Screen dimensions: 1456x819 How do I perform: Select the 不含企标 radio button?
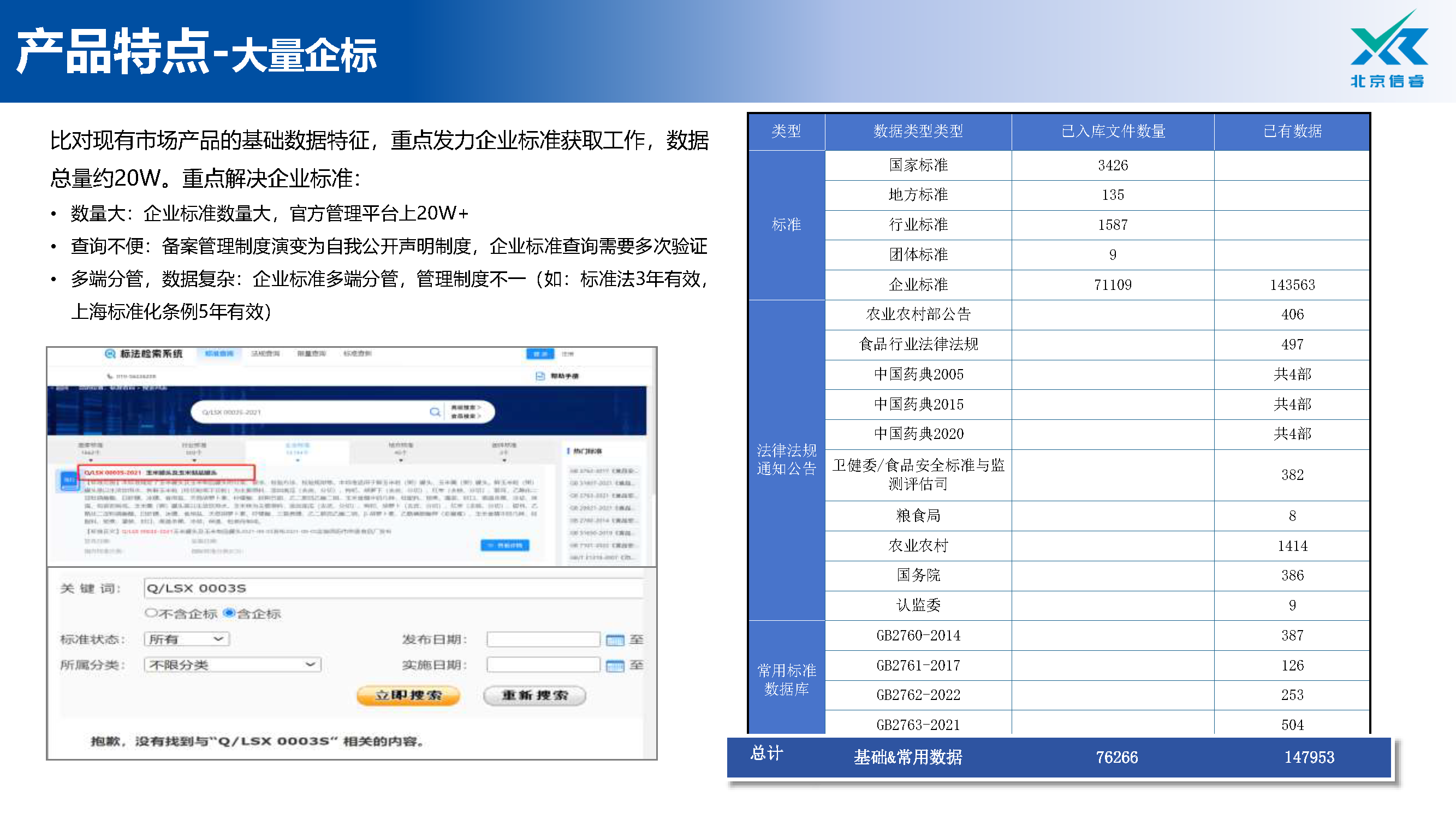[150, 613]
